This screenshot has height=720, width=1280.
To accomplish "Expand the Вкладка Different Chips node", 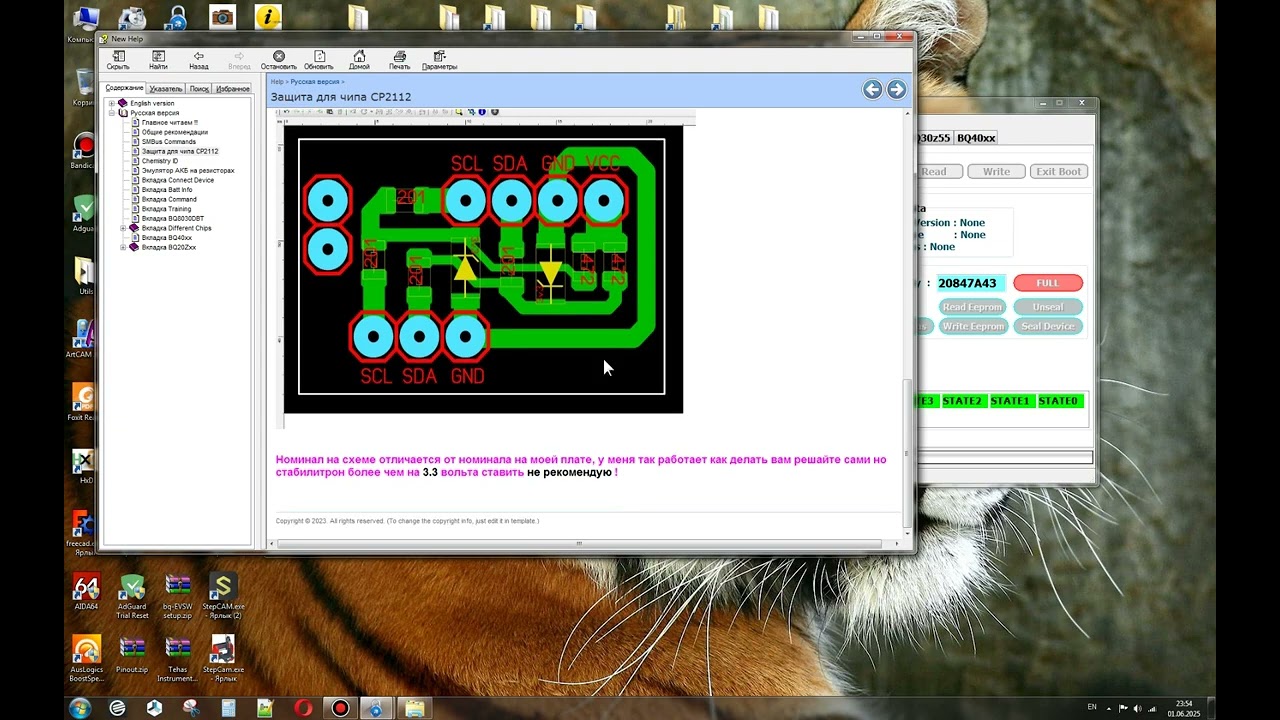I will (x=123, y=228).
